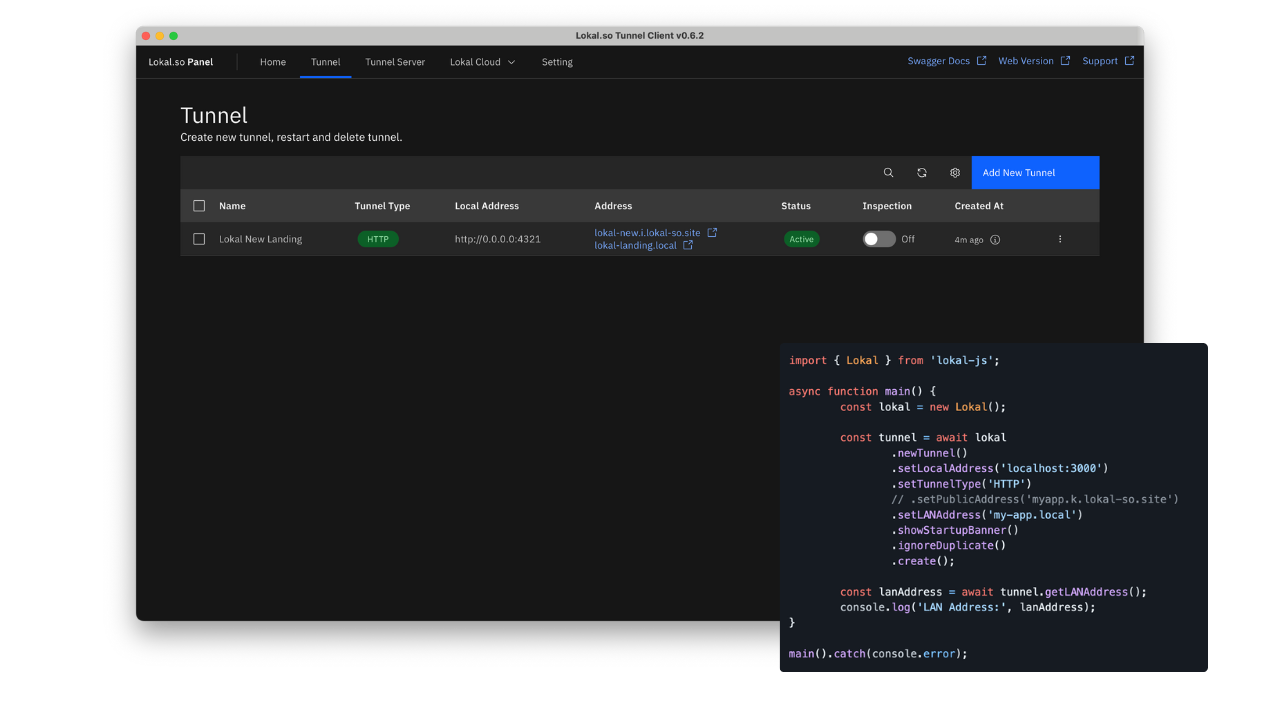Open the Web Version link
The image size is (1280, 720).
[x=1026, y=61]
